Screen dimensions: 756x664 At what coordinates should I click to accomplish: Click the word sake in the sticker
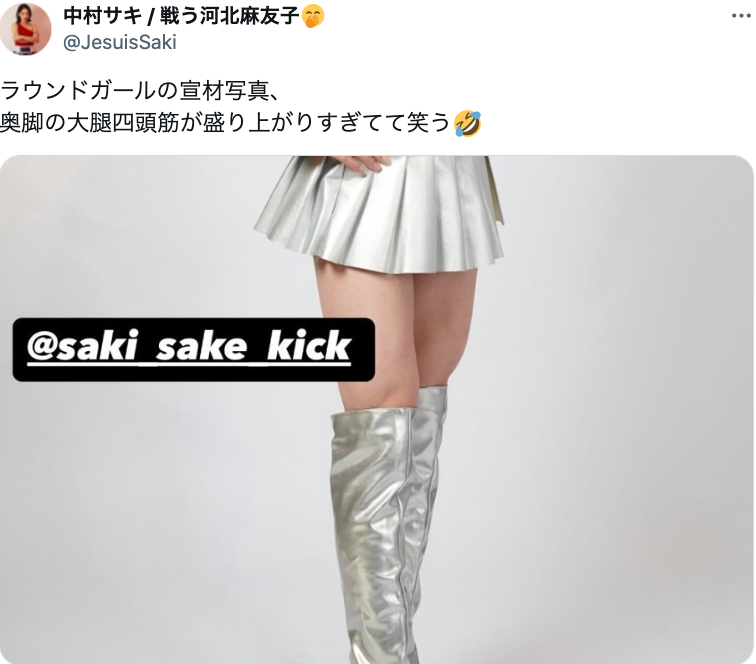tap(201, 347)
